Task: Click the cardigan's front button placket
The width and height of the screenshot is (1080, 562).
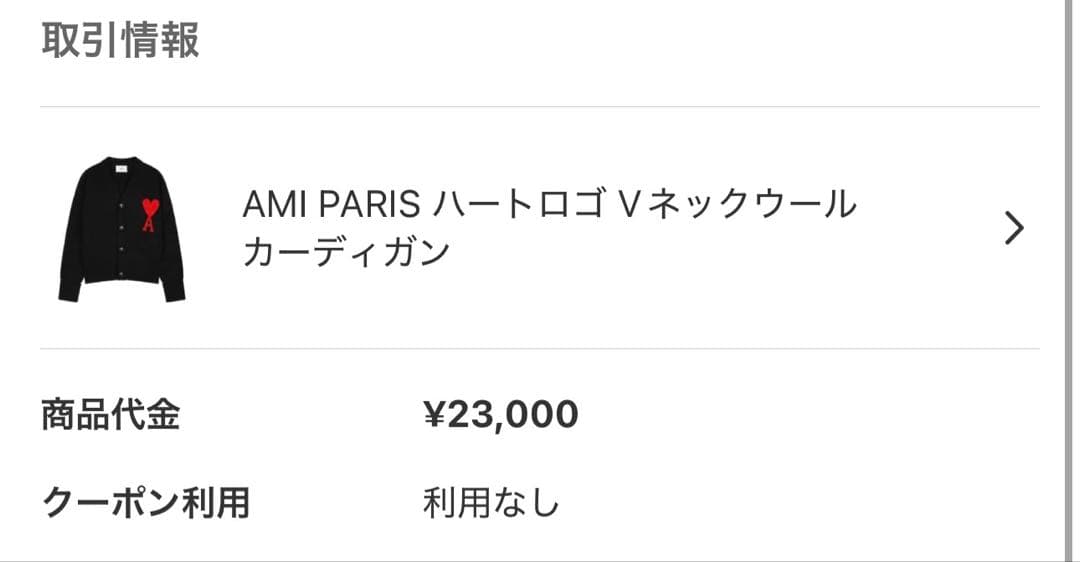Action: tap(121, 240)
